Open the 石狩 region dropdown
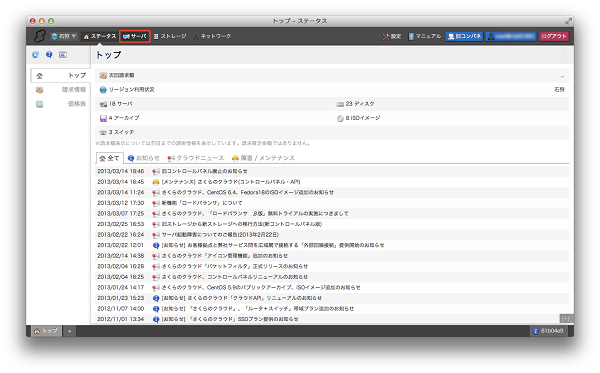Viewport: 600px width, 373px height. pyautogui.click(x=64, y=36)
